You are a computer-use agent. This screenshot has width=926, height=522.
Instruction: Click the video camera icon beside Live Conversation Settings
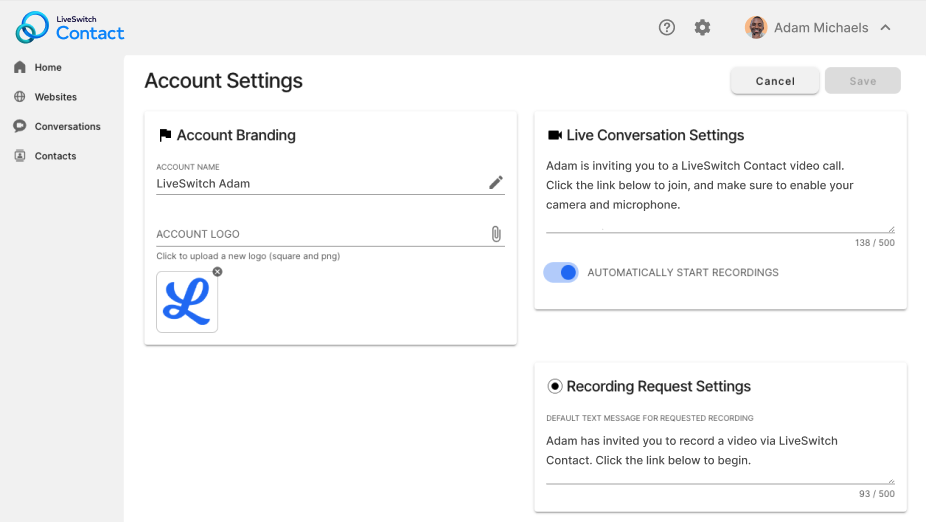(x=555, y=135)
